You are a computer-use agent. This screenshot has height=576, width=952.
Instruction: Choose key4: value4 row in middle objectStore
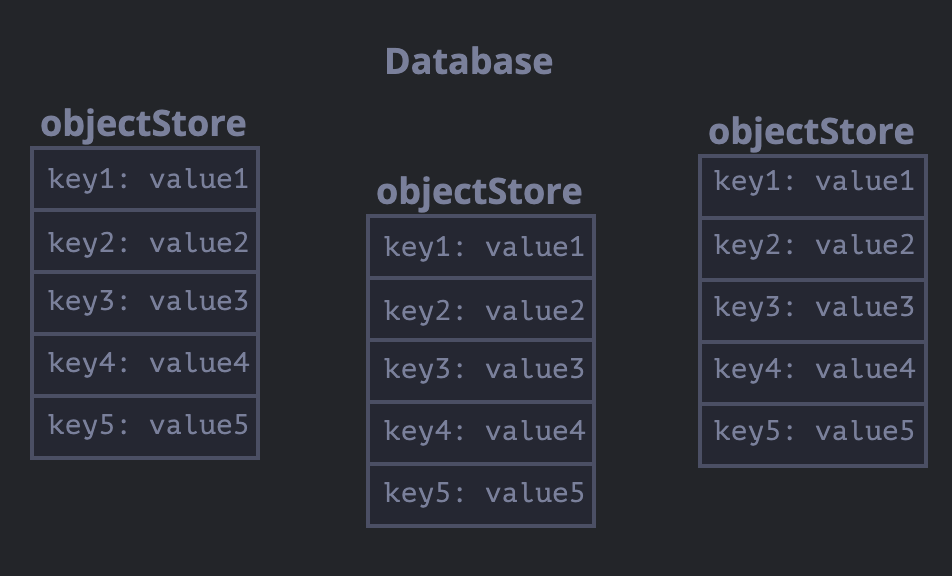click(482, 431)
